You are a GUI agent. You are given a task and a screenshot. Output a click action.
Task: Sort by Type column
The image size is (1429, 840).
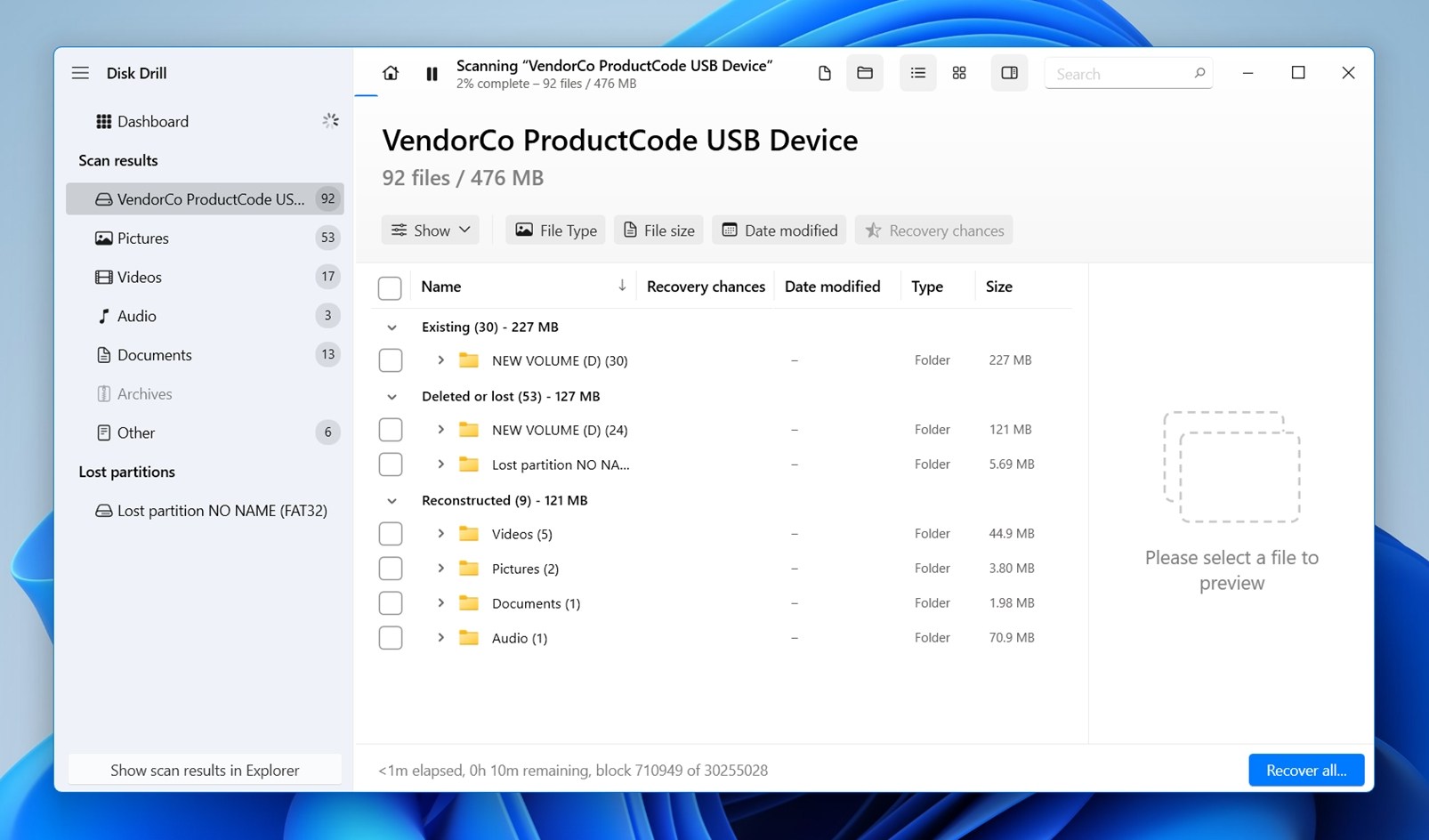927,287
